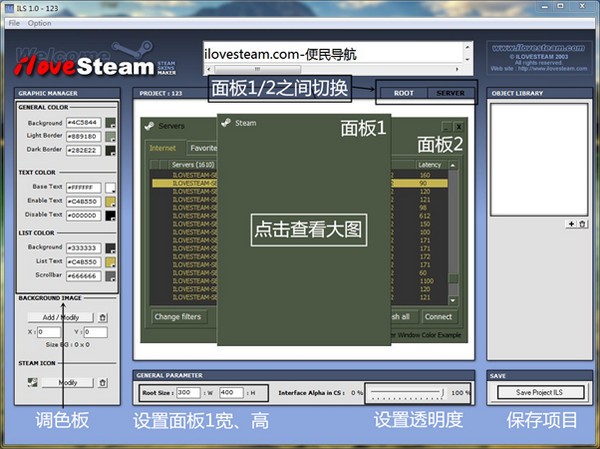Viewport: 600px width, 449px height.
Task: Open the Disable Text color swatch
Action: pyautogui.click(x=110, y=216)
